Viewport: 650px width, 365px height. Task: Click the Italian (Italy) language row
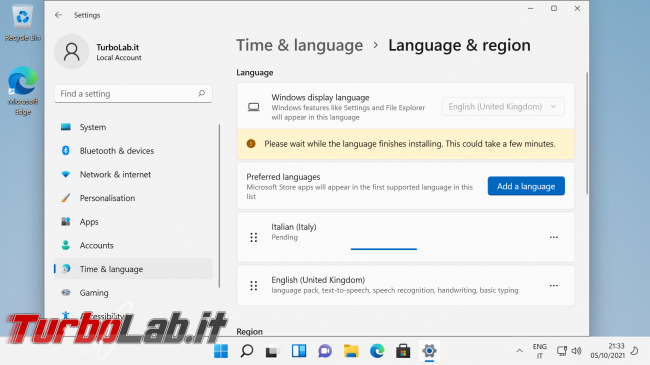405,237
